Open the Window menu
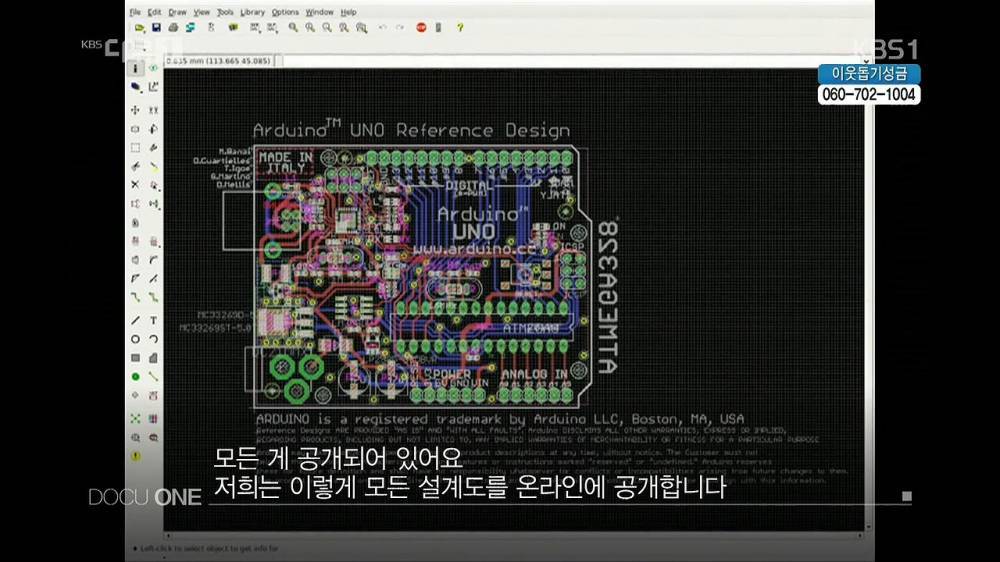The image size is (1000, 562). pyautogui.click(x=319, y=12)
